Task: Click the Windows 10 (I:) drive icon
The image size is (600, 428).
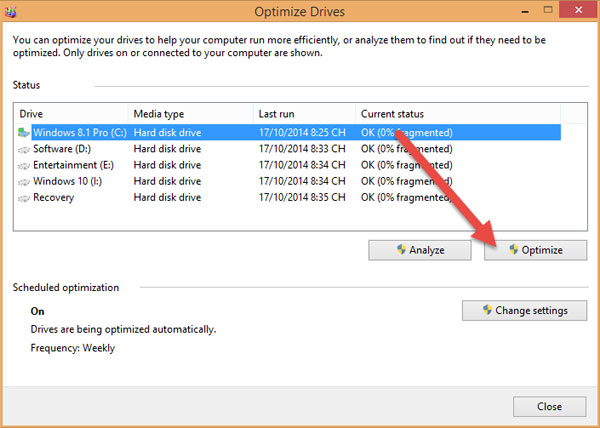Action: point(24,182)
